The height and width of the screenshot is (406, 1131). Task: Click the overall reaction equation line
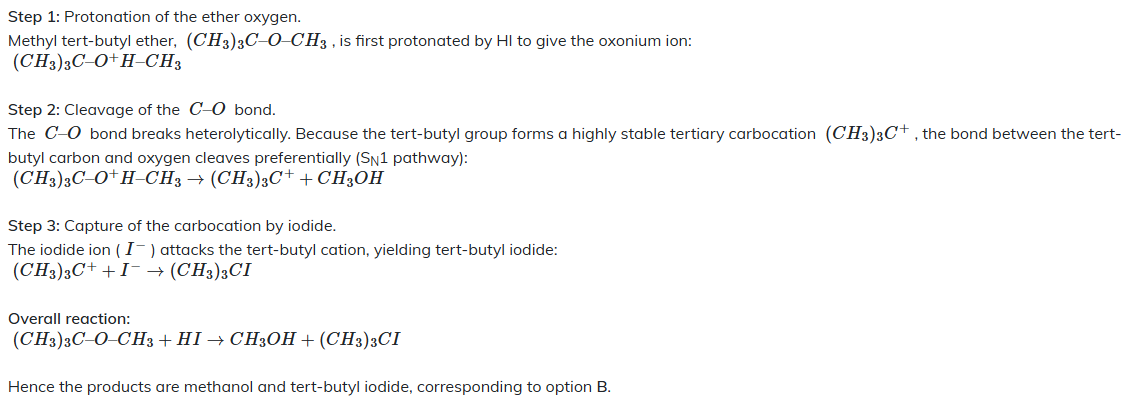coord(206,339)
